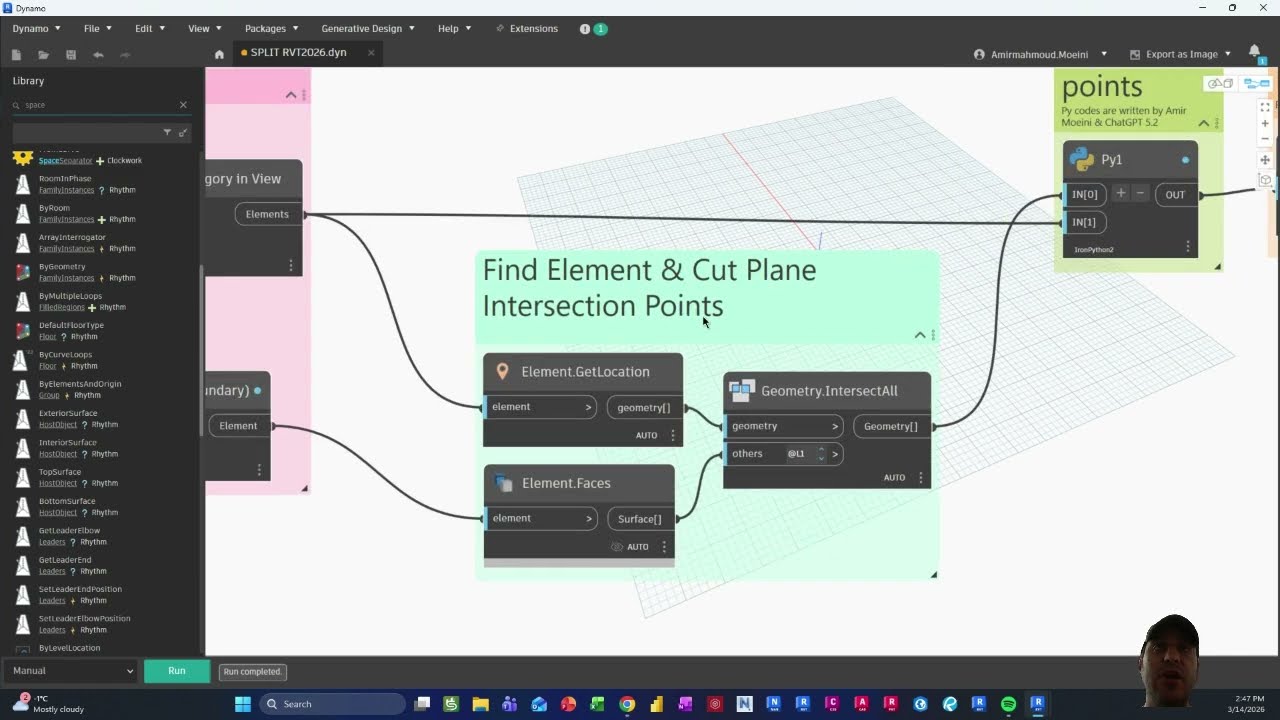Click the Python icon on Py1 node
Screen dimensions: 1280x720
[1081, 160]
